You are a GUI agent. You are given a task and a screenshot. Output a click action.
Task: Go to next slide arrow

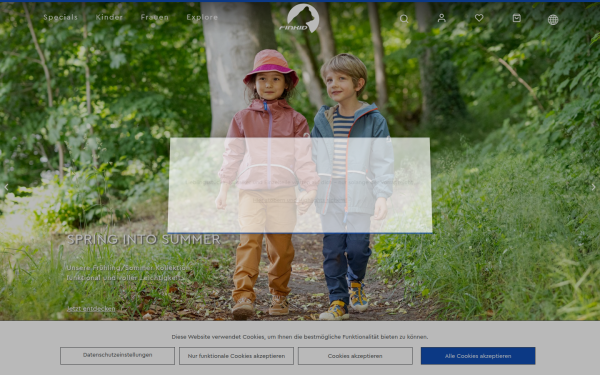[x=593, y=187]
